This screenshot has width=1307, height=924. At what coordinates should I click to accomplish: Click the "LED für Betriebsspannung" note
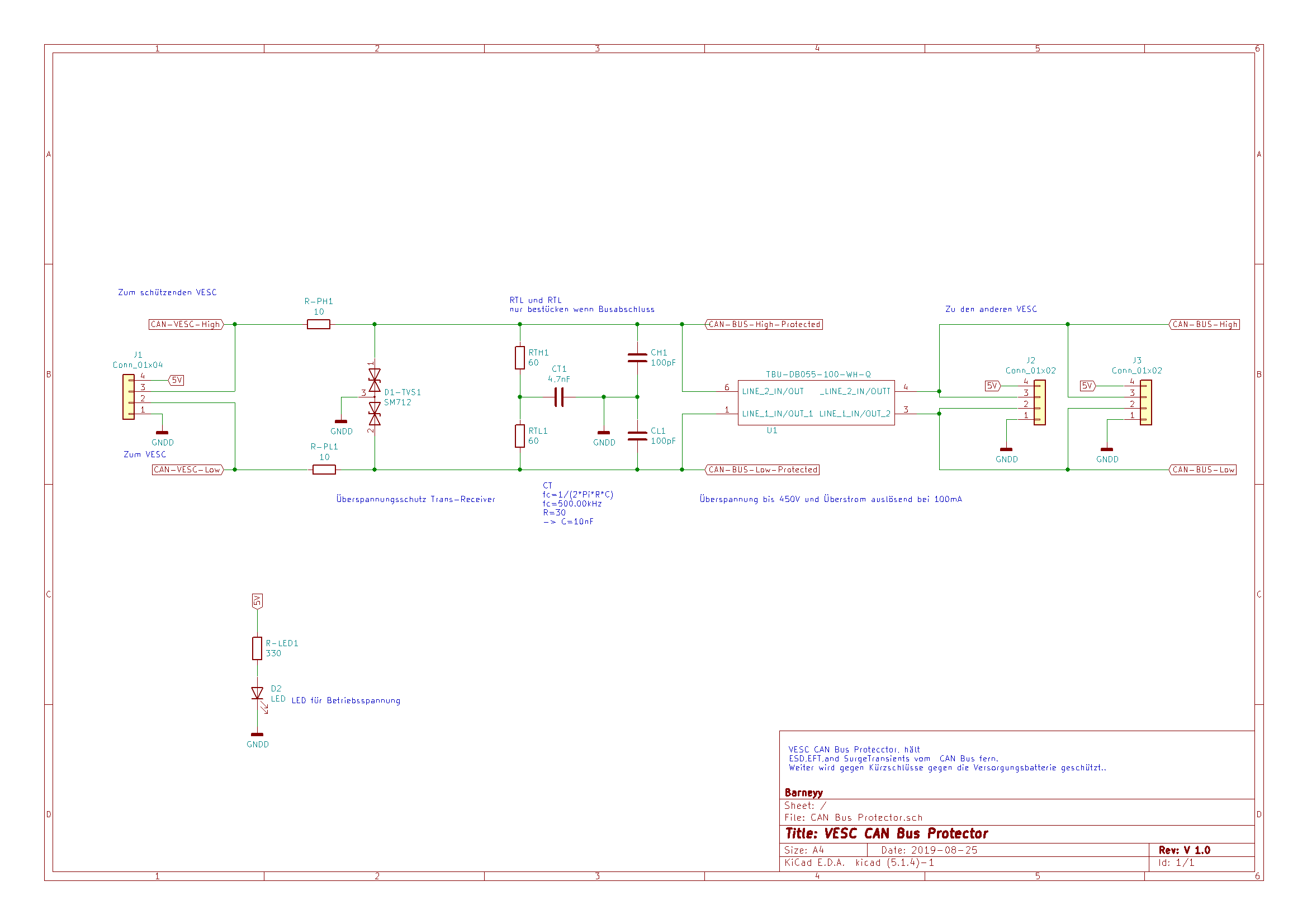click(x=345, y=701)
